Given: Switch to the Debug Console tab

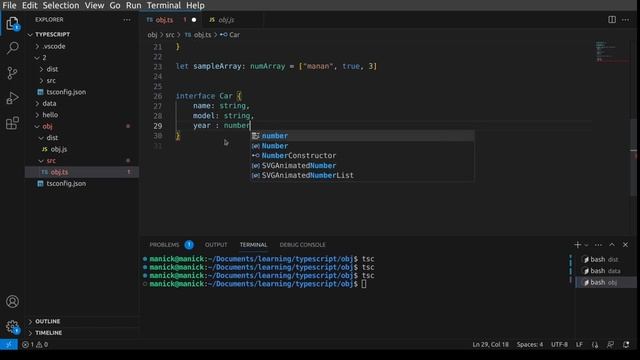Looking at the screenshot, I should point(302,245).
